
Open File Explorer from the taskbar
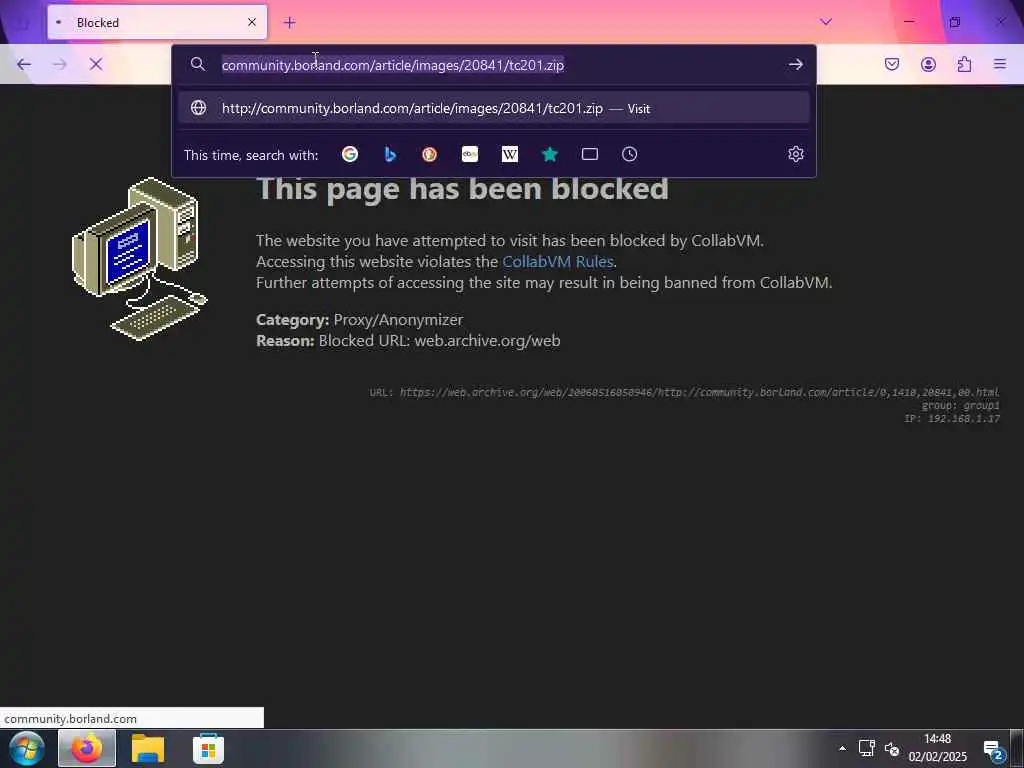148,748
